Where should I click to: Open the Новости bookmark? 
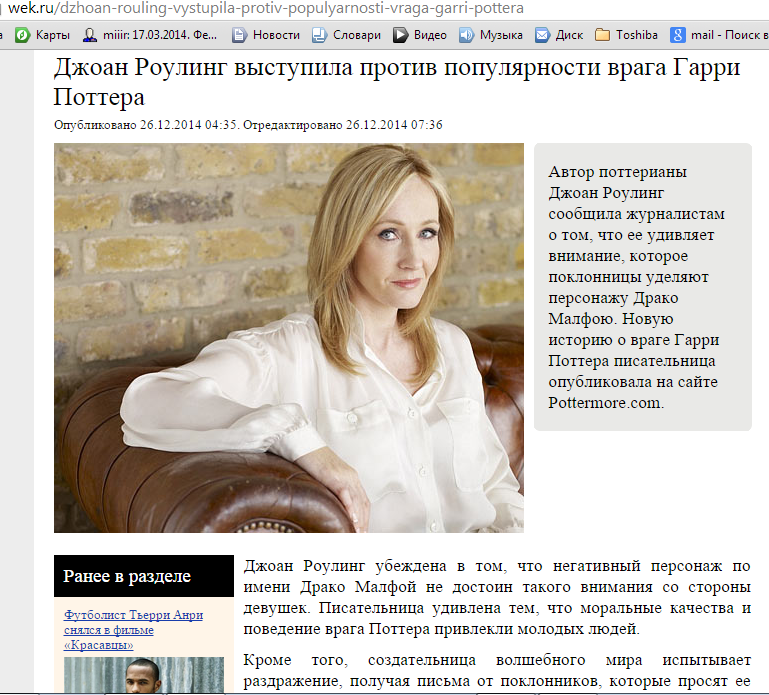[x=266, y=35]
